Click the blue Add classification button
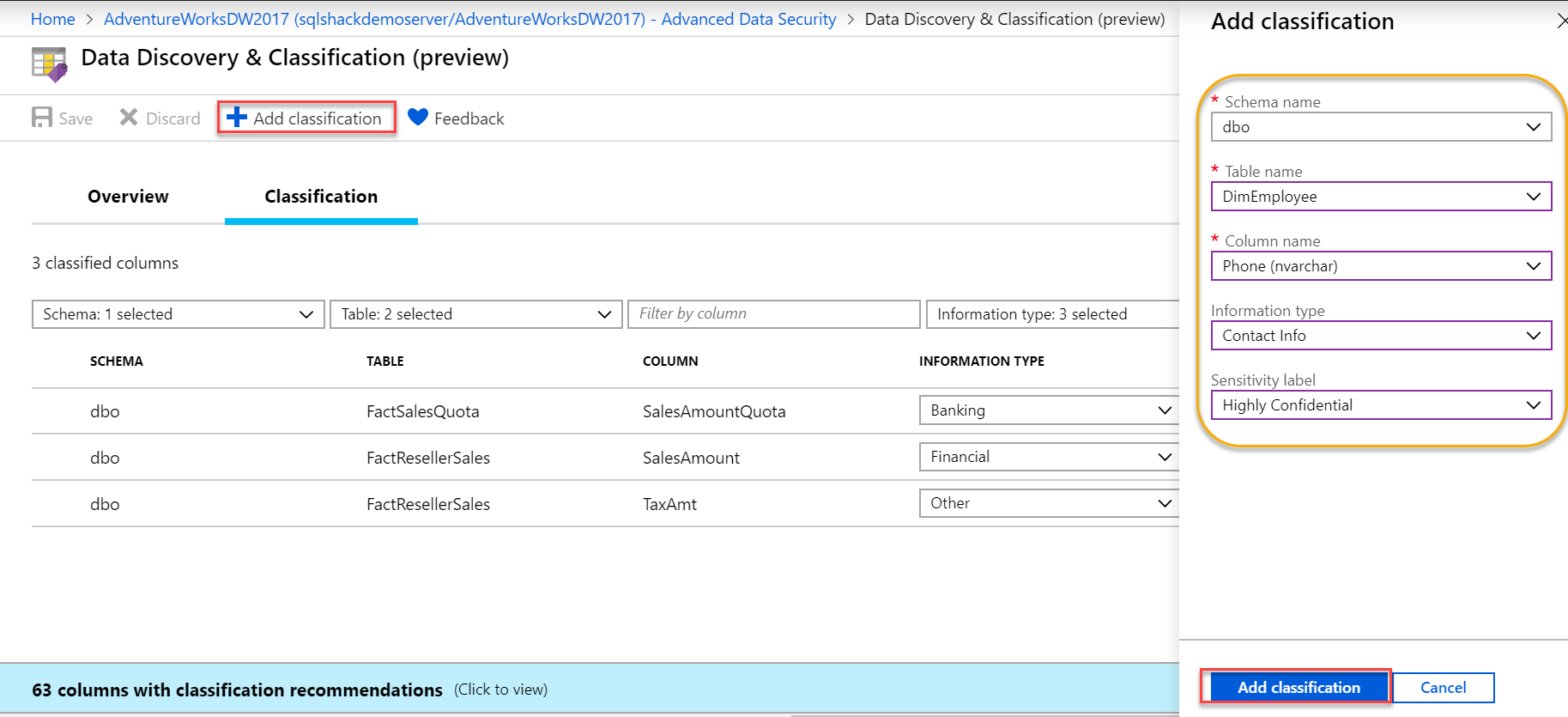Screen dimensions: 1568x717 pos(1298,687)
